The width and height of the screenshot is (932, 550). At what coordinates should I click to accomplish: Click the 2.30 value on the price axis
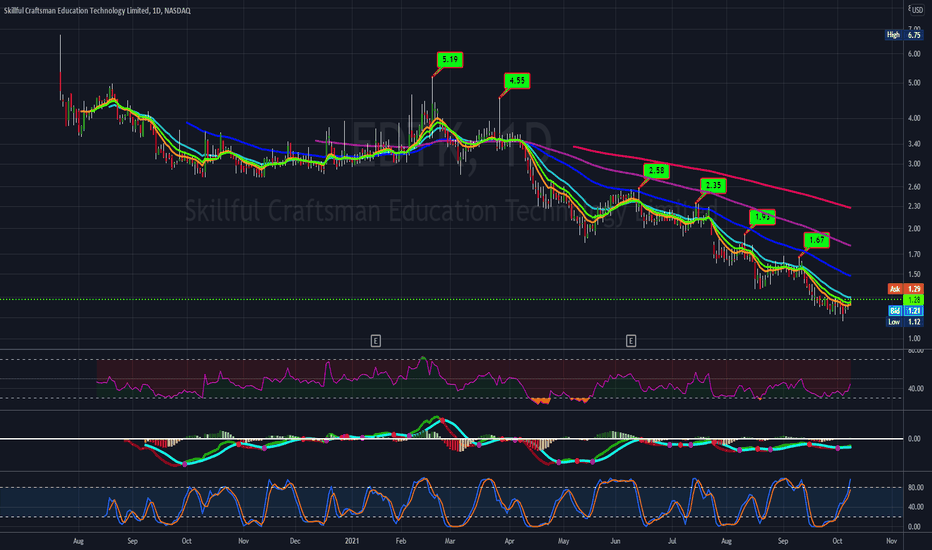click(x=914, y=206)
